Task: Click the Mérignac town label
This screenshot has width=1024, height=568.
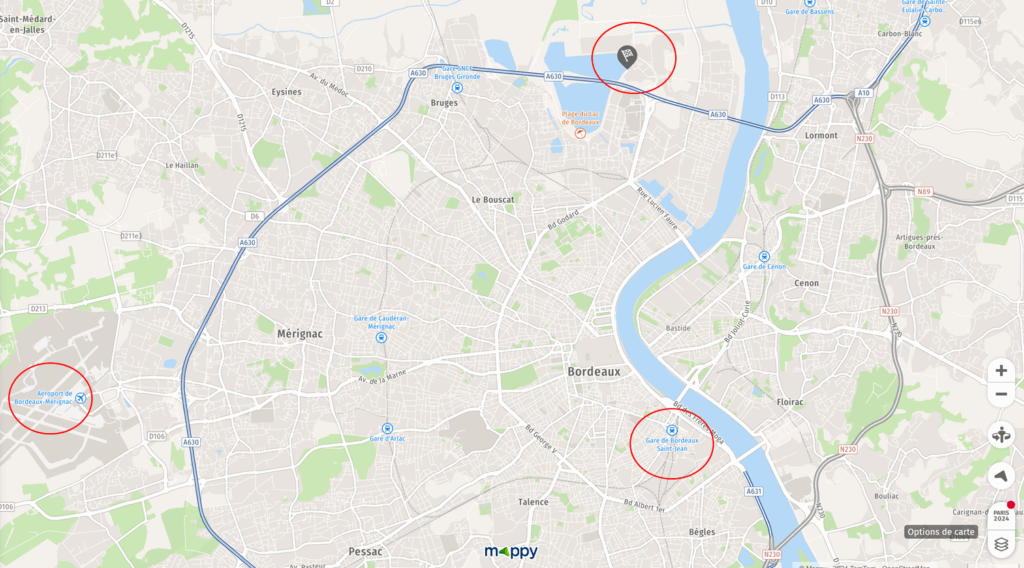Action: [300, 334]
